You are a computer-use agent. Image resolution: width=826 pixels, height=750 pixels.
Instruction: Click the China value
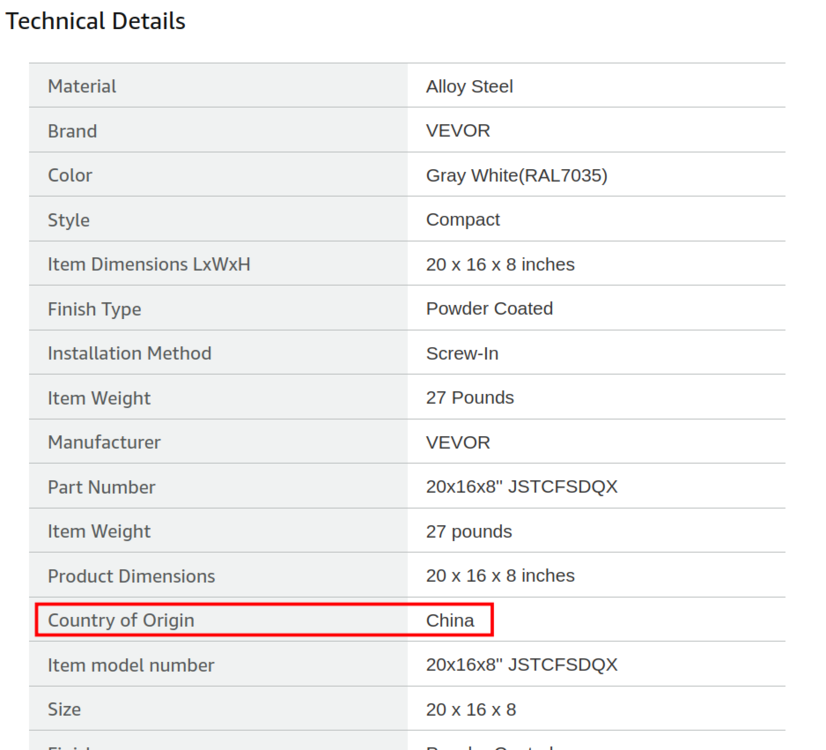(450, 620)
